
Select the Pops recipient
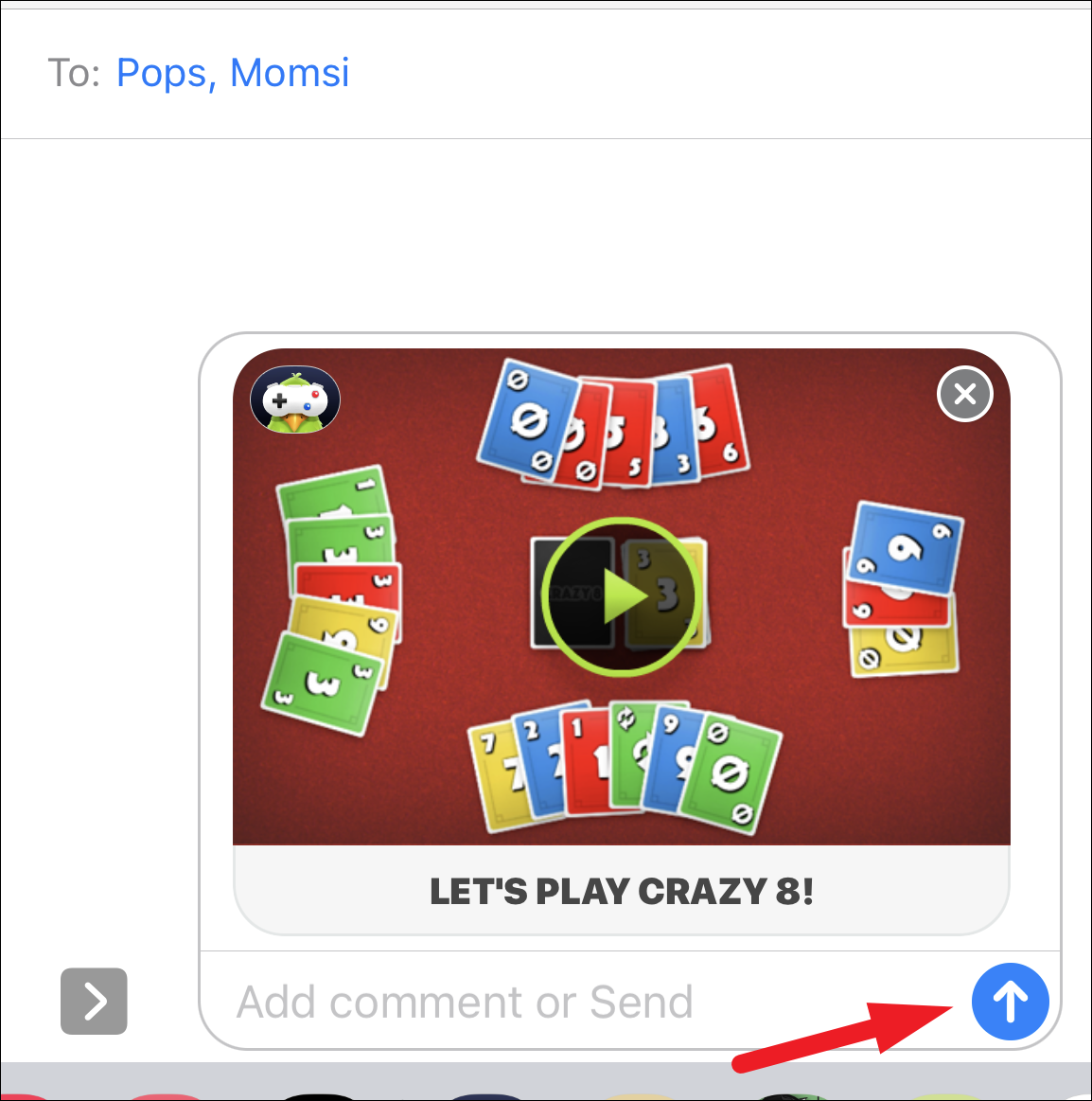(162, 72)
